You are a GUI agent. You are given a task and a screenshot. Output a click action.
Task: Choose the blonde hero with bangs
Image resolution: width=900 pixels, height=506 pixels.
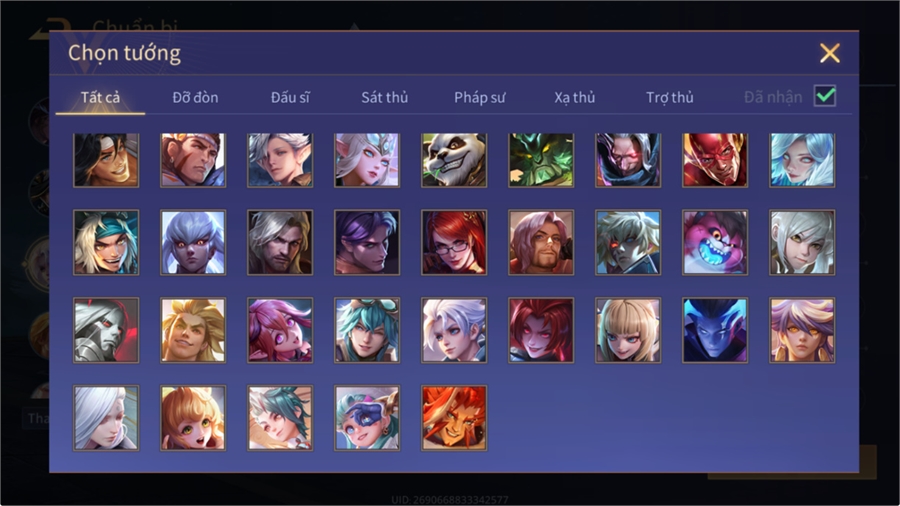point(627,330)
